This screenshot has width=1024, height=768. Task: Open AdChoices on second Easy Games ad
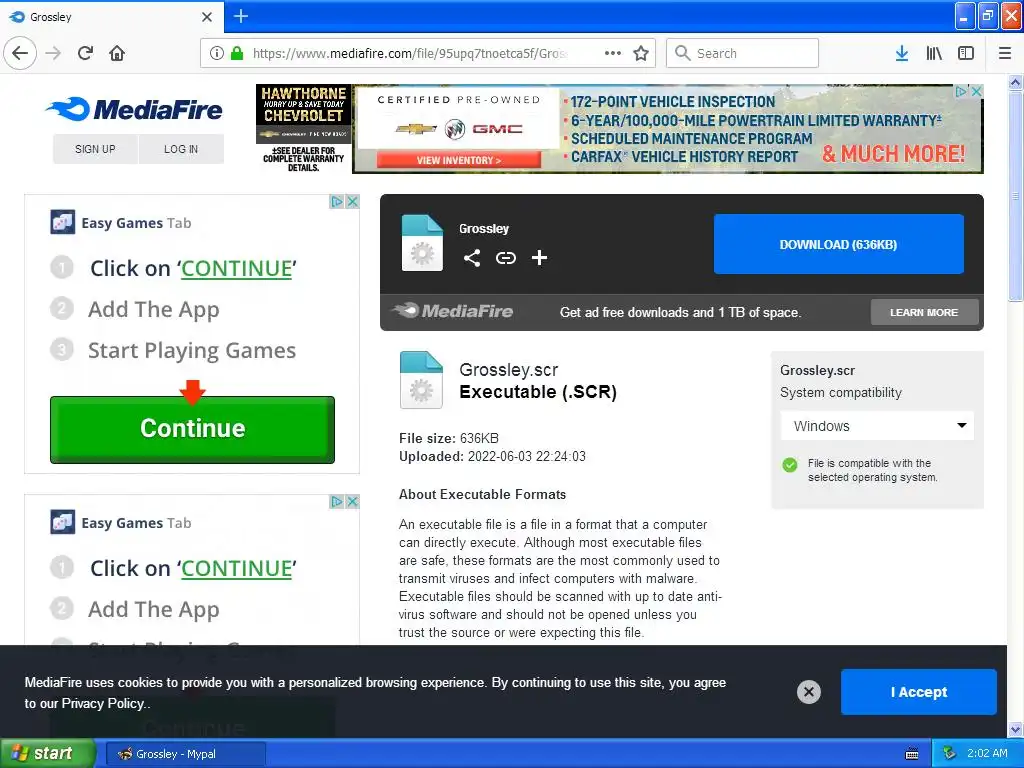coord(337,502)
